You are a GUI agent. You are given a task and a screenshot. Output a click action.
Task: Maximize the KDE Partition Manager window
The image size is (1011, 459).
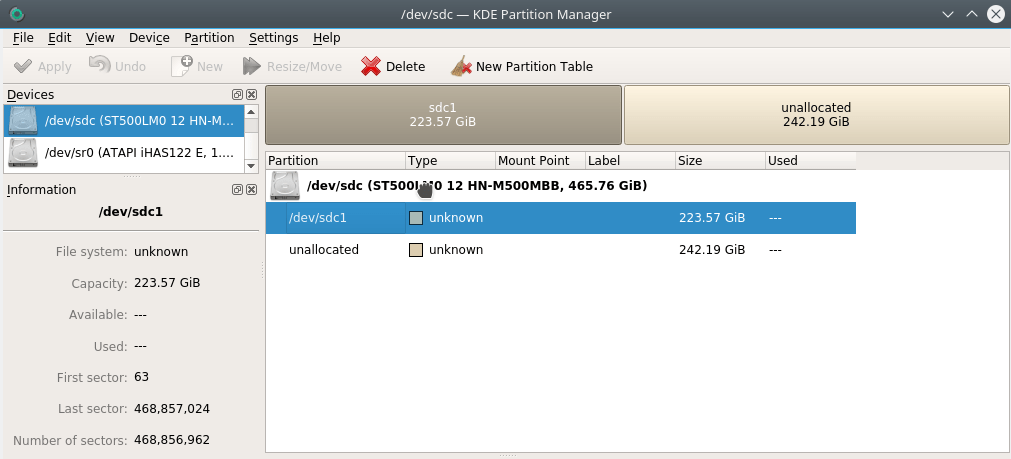point(972,14)
